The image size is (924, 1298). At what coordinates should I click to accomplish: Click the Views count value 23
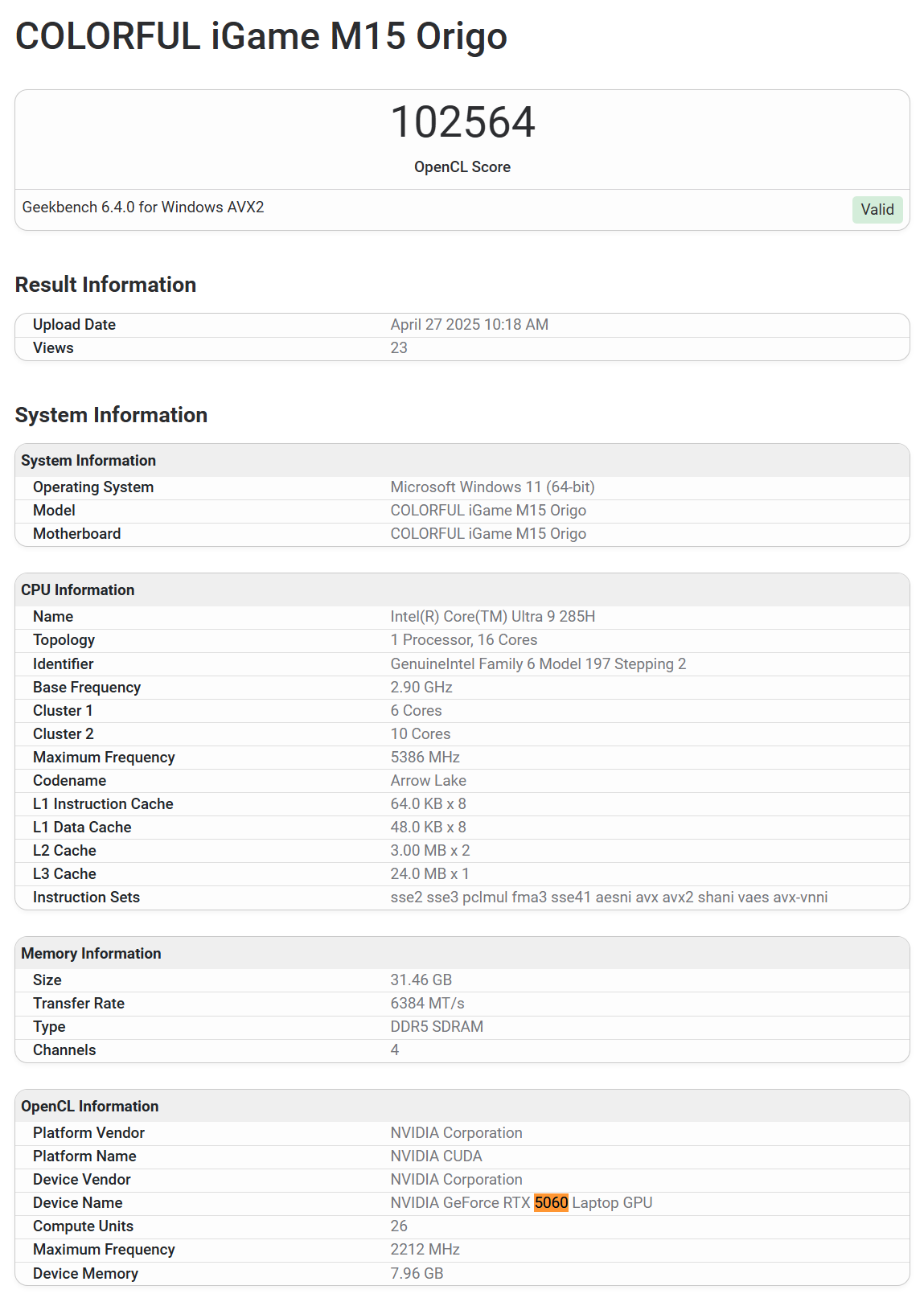pyautogui.click(x=399, y=347)
